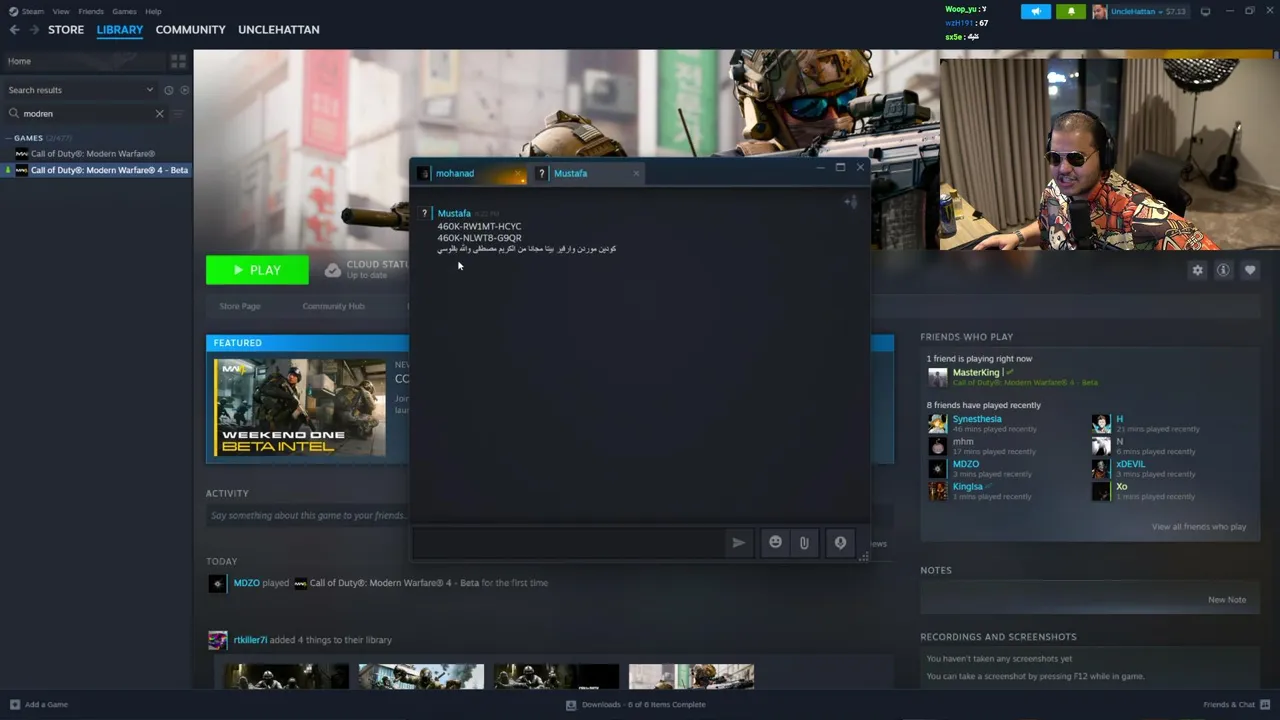Show game info via the info icon

click(1223, 270)
